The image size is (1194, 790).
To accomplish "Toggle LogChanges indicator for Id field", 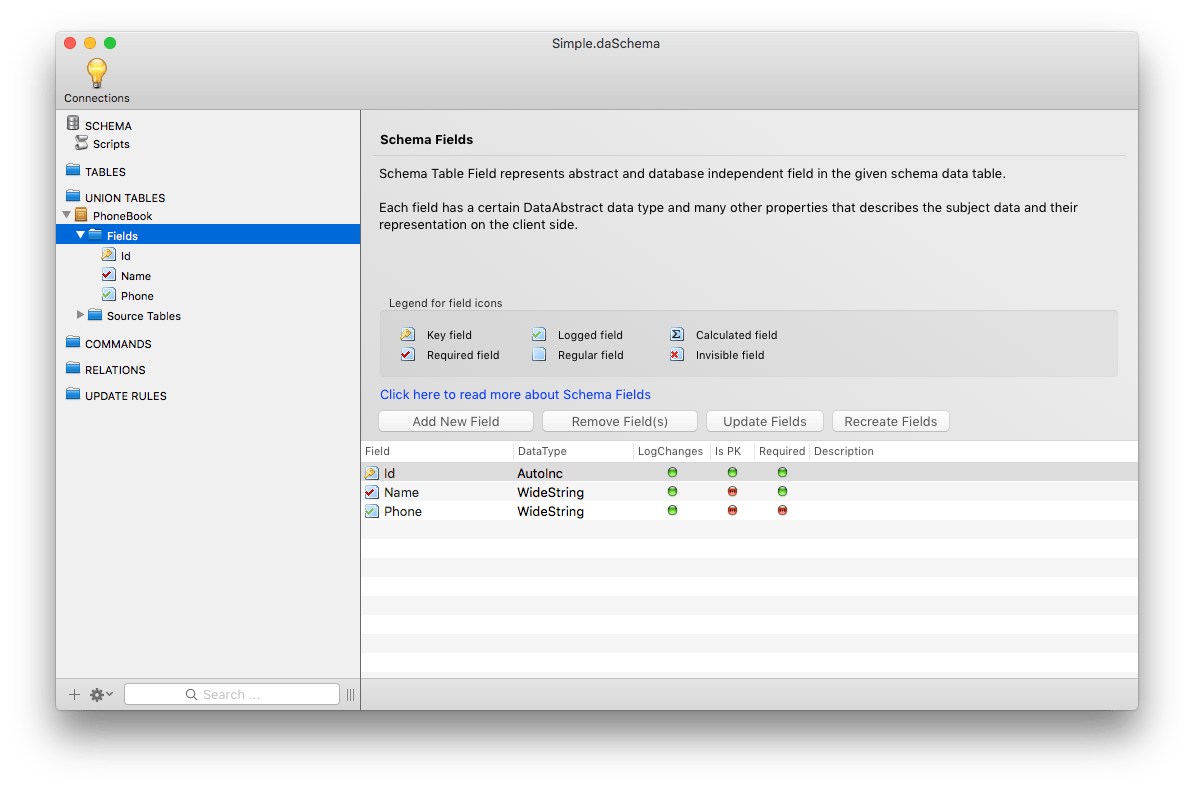I will click(x=672, y=472).
